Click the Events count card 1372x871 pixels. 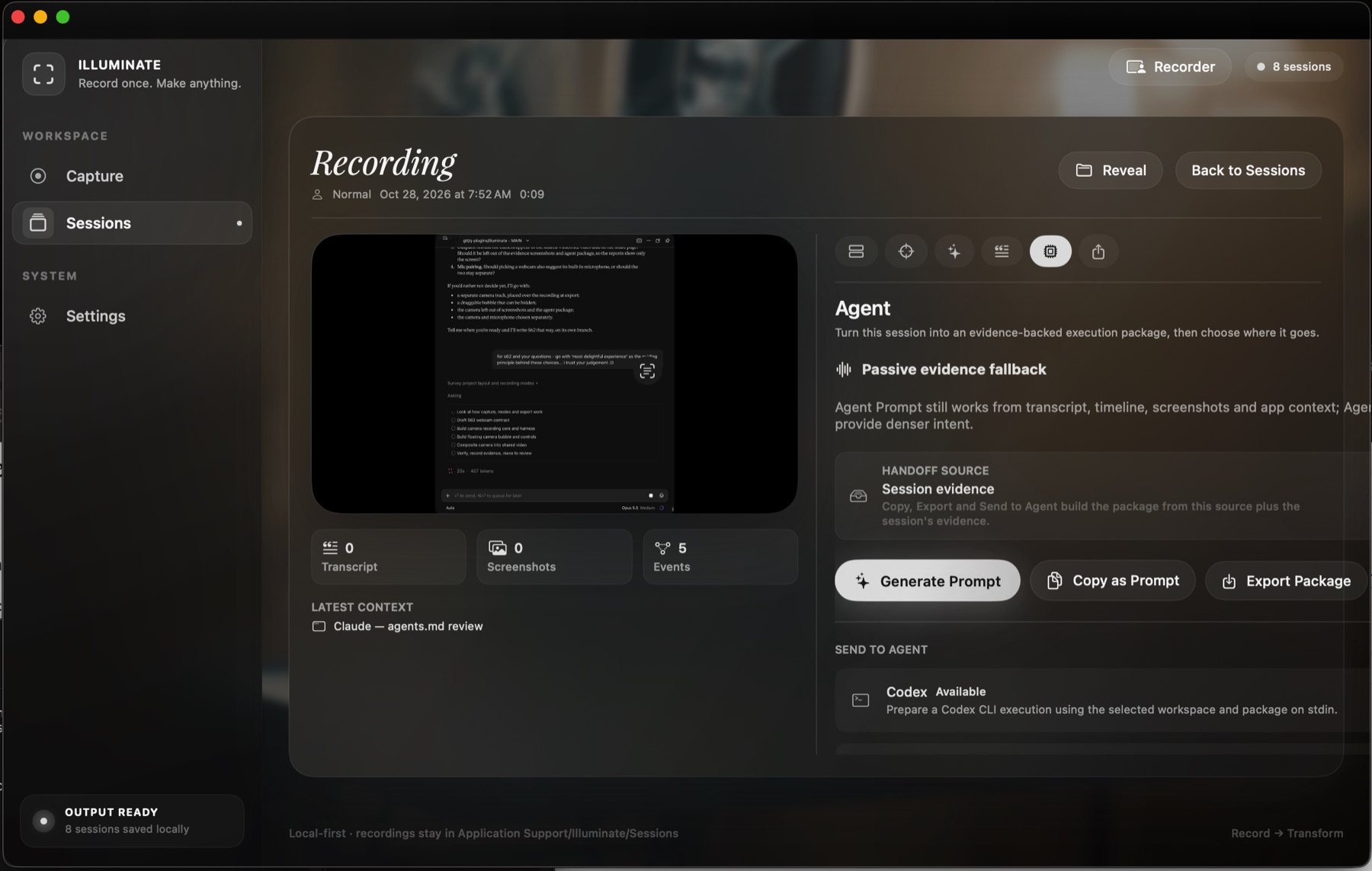[720, 557]
